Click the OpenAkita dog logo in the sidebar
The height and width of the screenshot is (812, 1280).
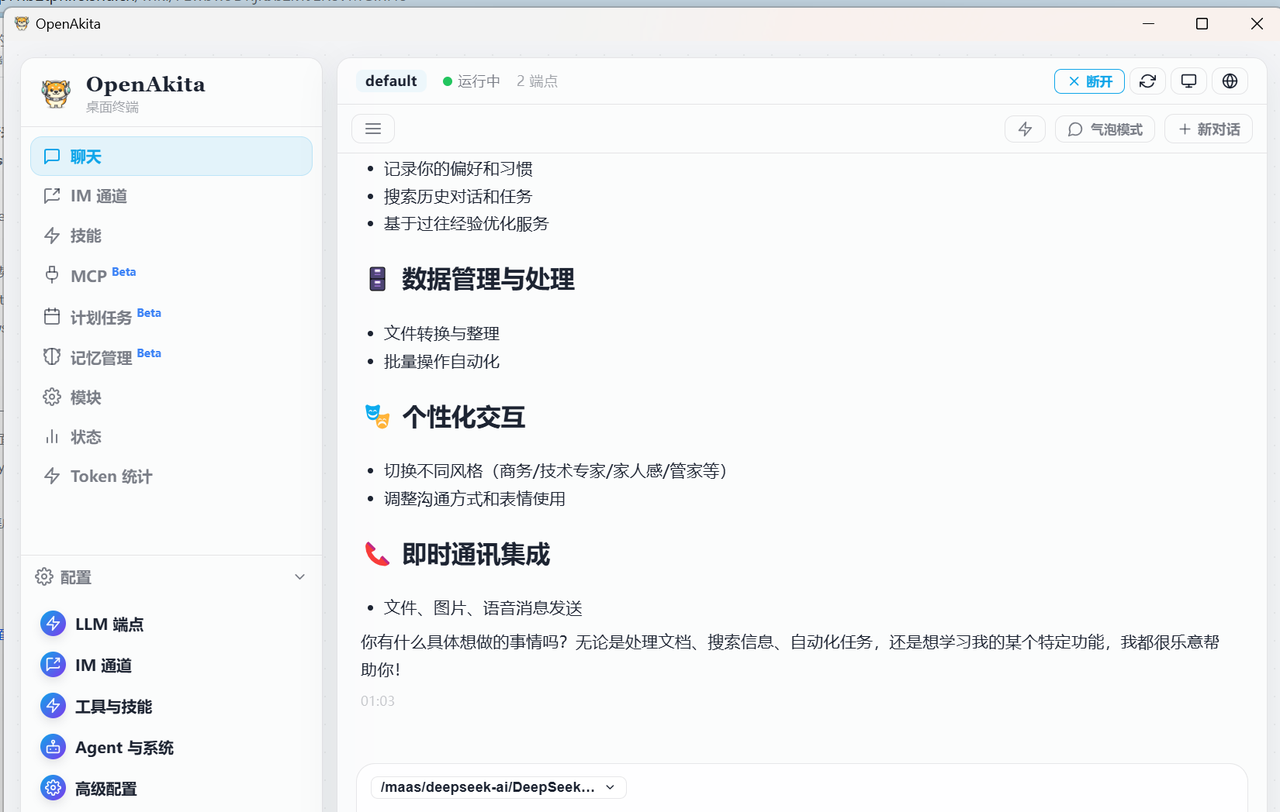pyautogui.click(x=56, y=93)
